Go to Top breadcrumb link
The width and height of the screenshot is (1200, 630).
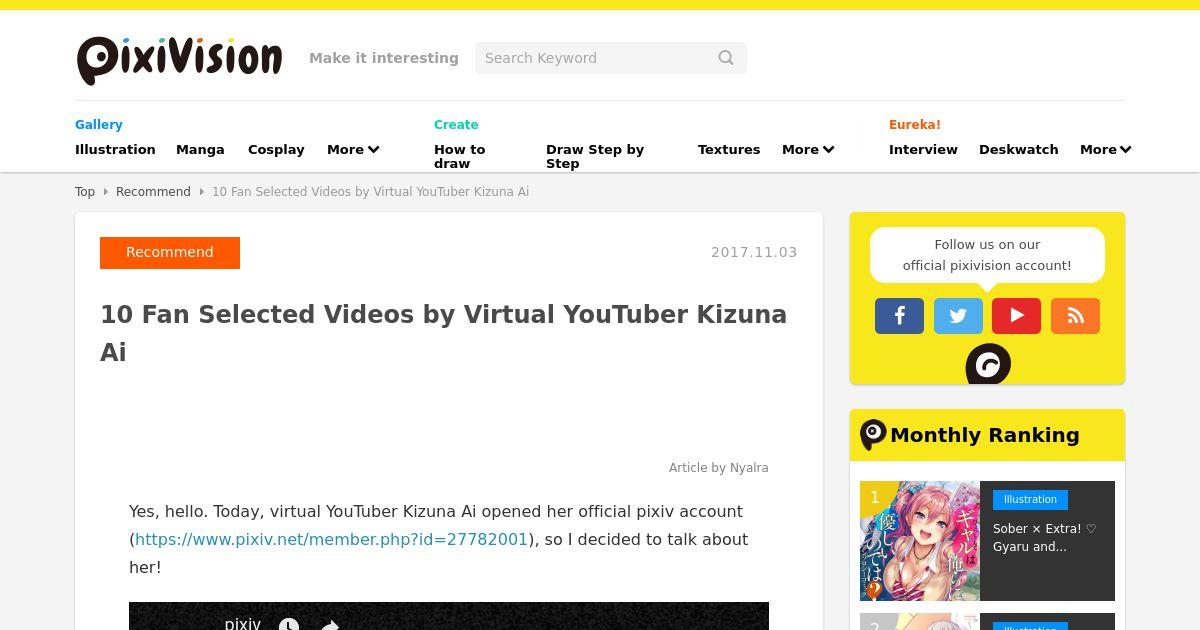click(85, 191)
